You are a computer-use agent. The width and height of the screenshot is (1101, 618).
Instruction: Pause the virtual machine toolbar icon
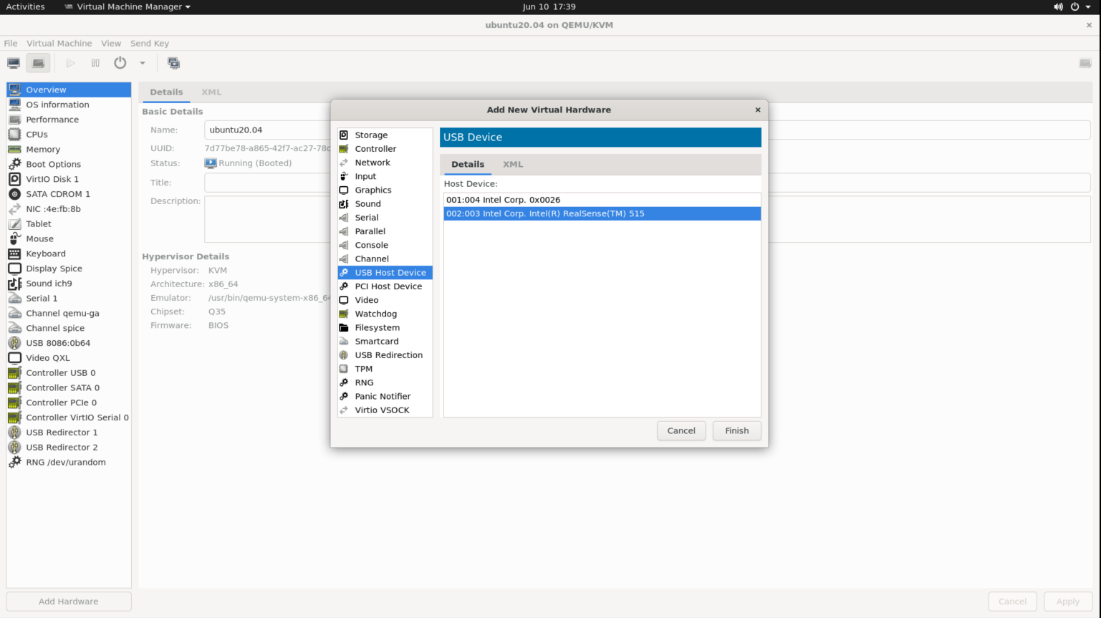95,63
